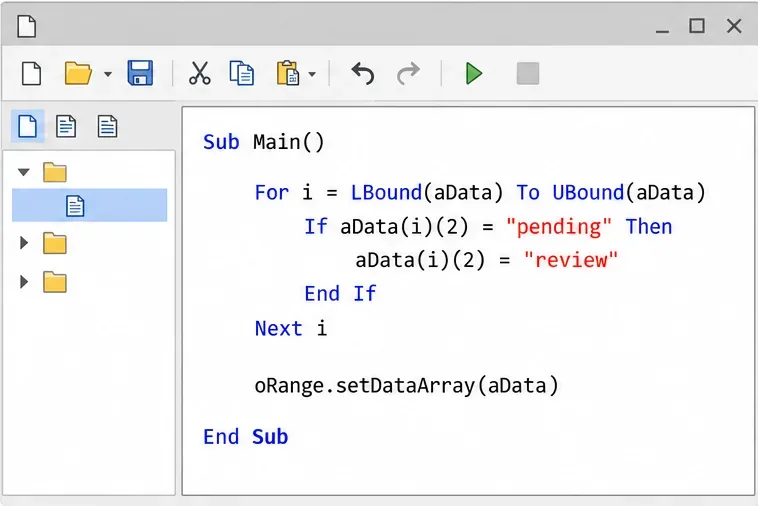Undo with the curved left arrow

click(x=363, y=73)
